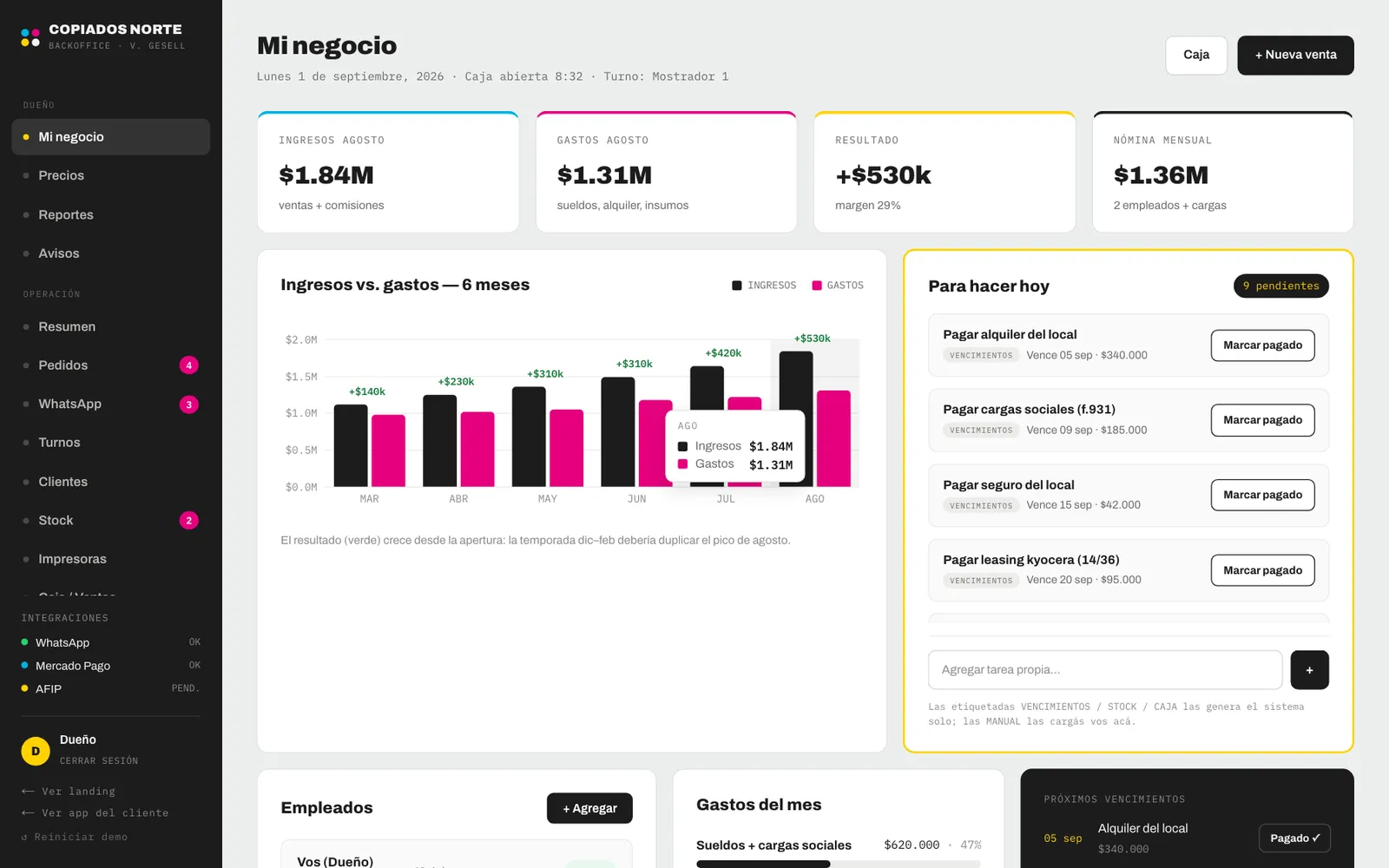The height and width of the screenshot is (868, 1389).
Task: Open the Stock section
Action: pyautogui.click(x=111, y=520)
